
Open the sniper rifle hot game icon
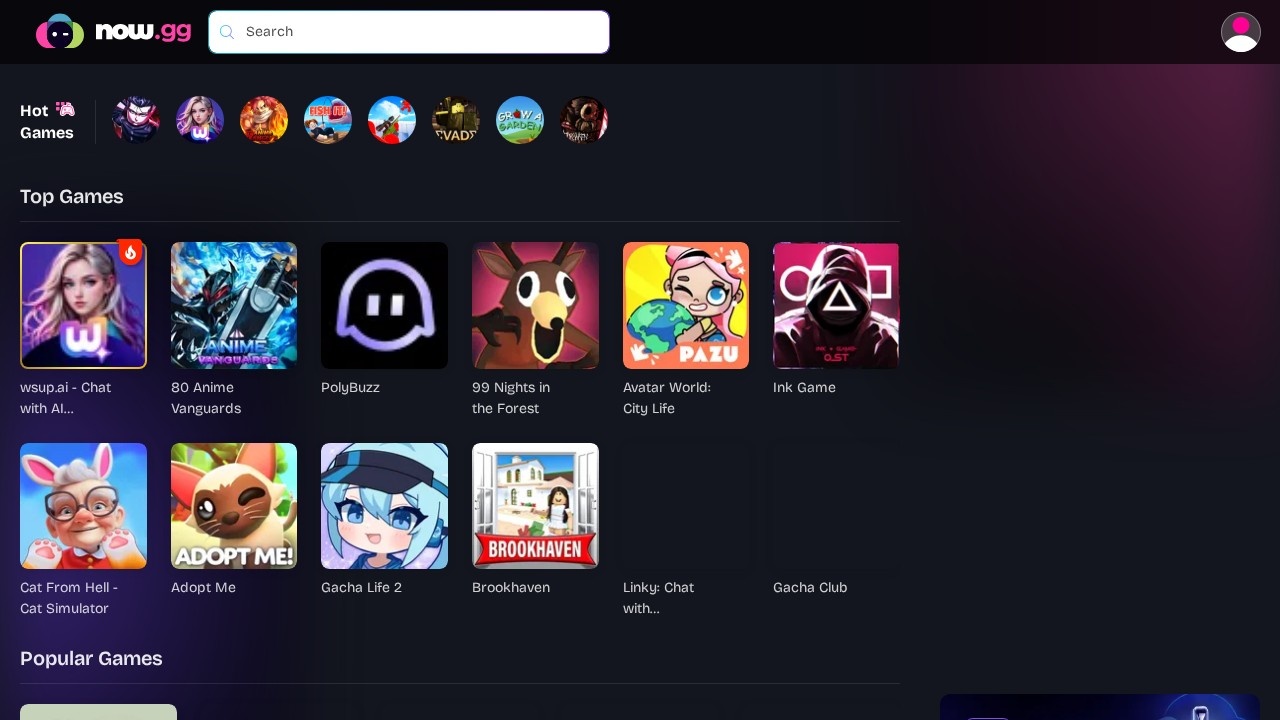pos(392,120)
